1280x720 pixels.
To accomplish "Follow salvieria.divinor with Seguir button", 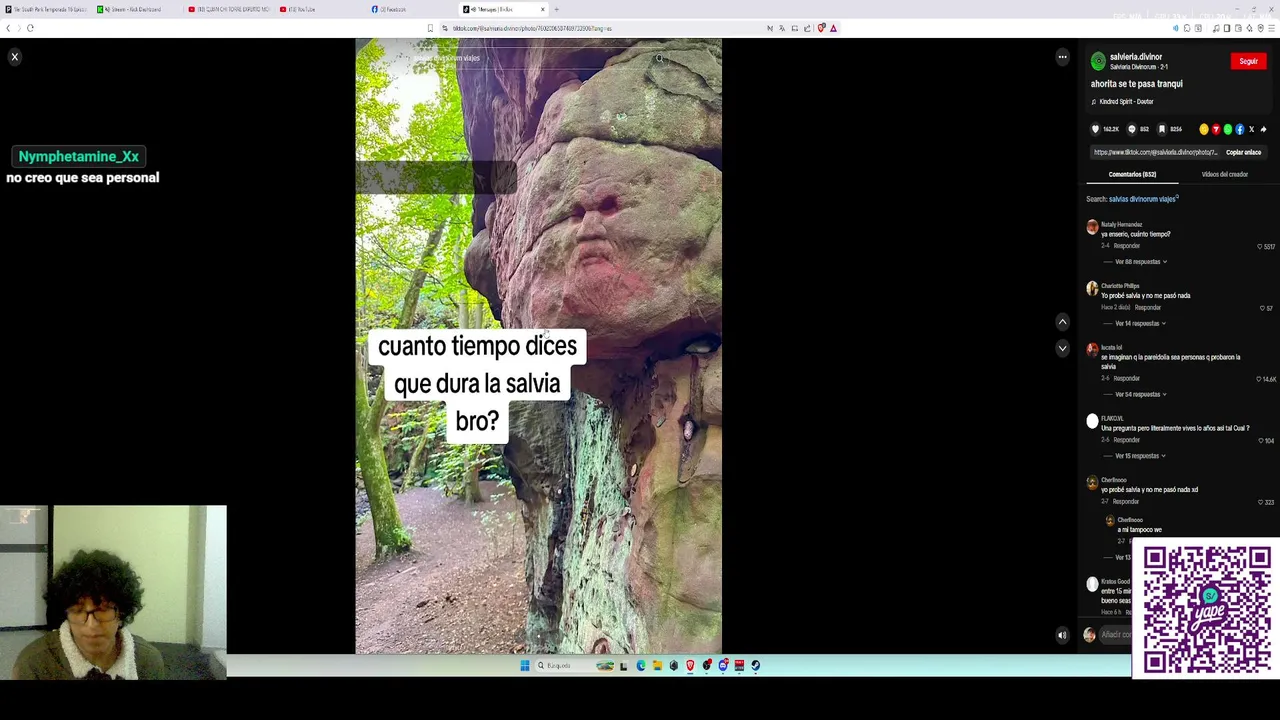I will coord(1248,61).
